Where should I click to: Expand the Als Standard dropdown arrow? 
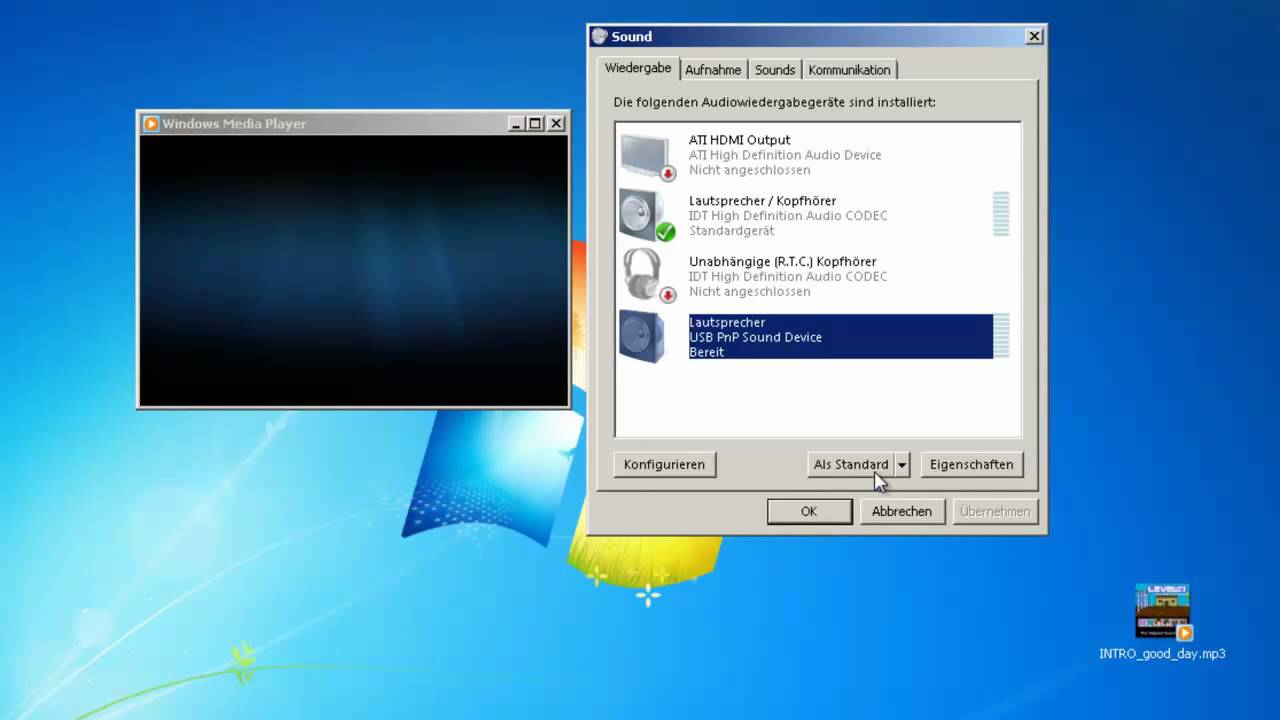click(x=902, y=464)
